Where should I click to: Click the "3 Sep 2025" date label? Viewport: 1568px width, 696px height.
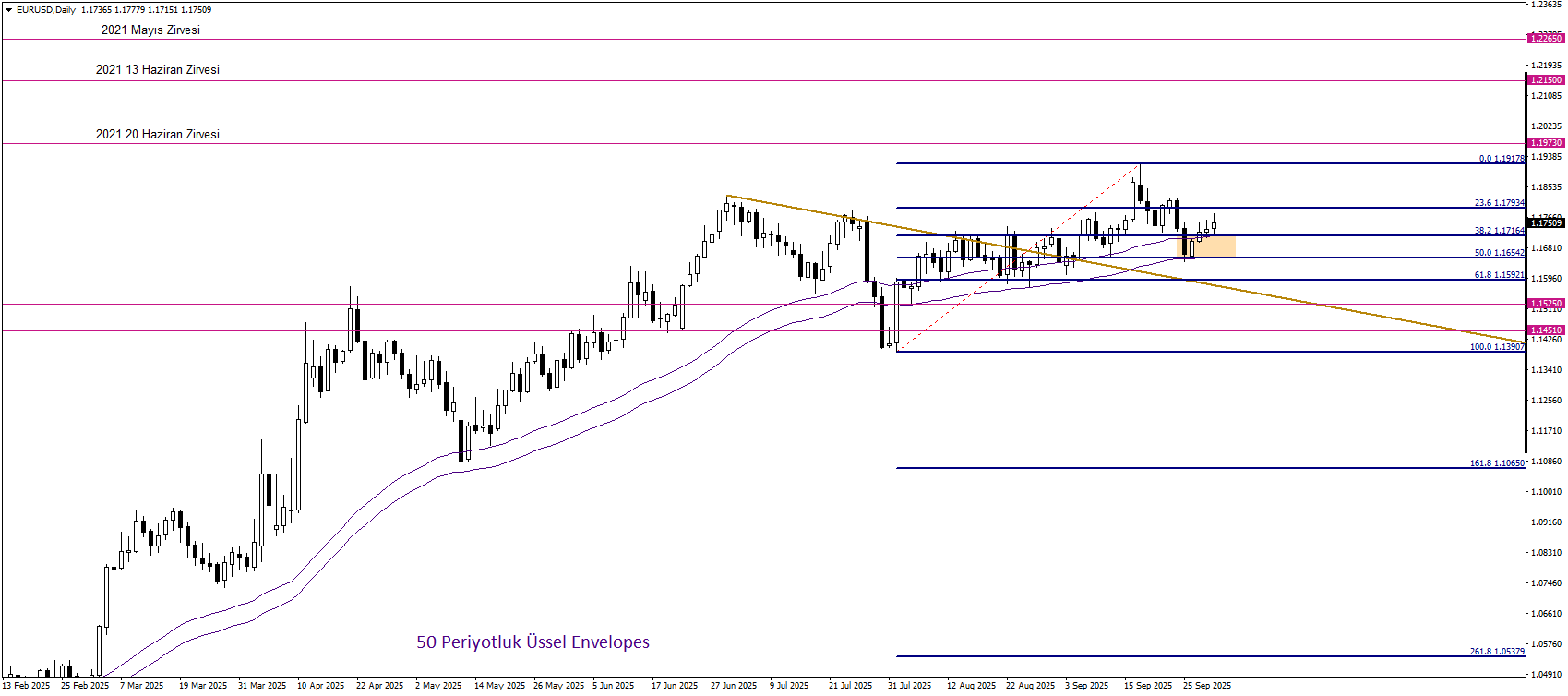tap(1086, 686)
